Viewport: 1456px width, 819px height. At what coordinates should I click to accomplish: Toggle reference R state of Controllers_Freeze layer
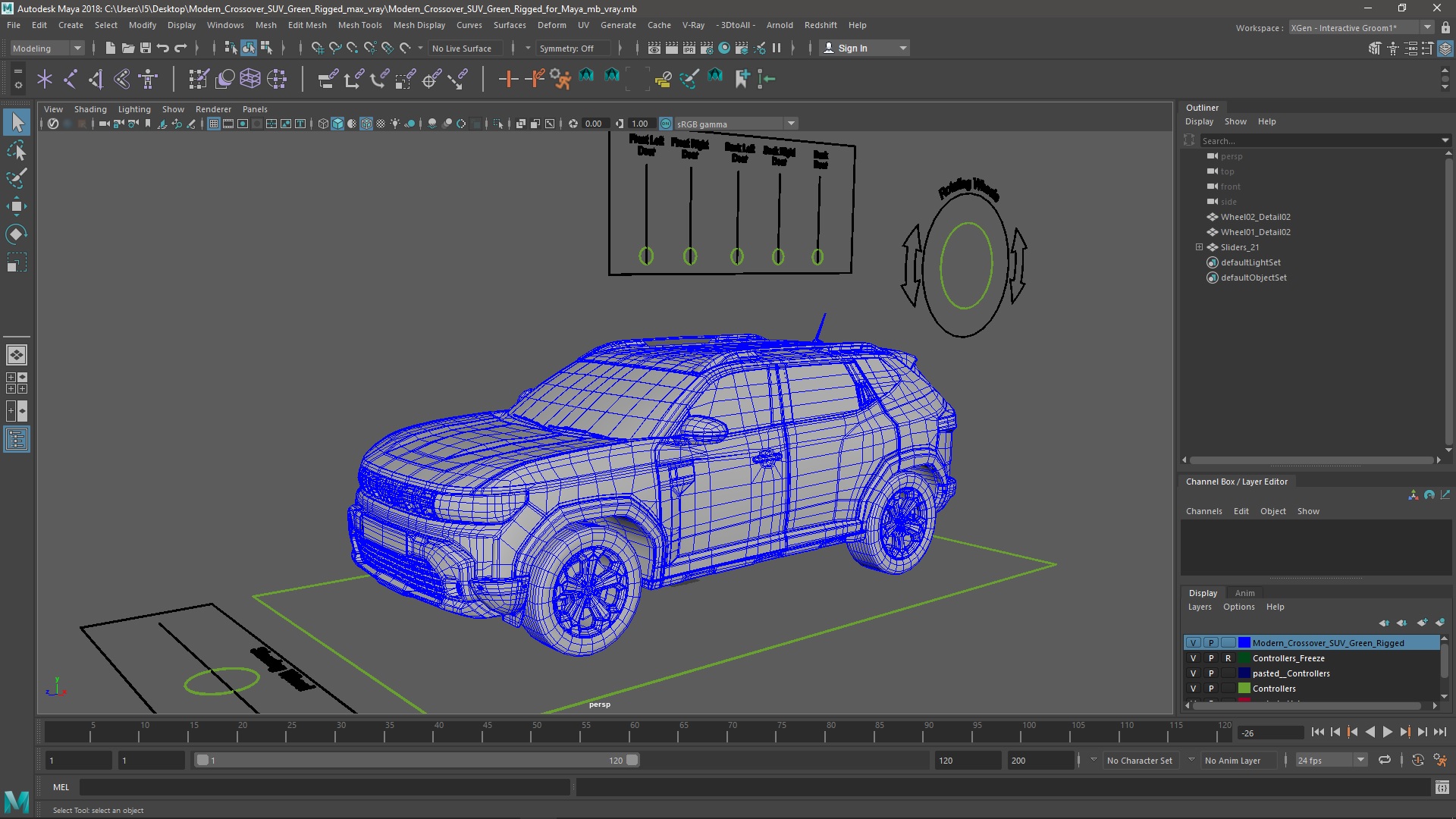[1228, 658]
